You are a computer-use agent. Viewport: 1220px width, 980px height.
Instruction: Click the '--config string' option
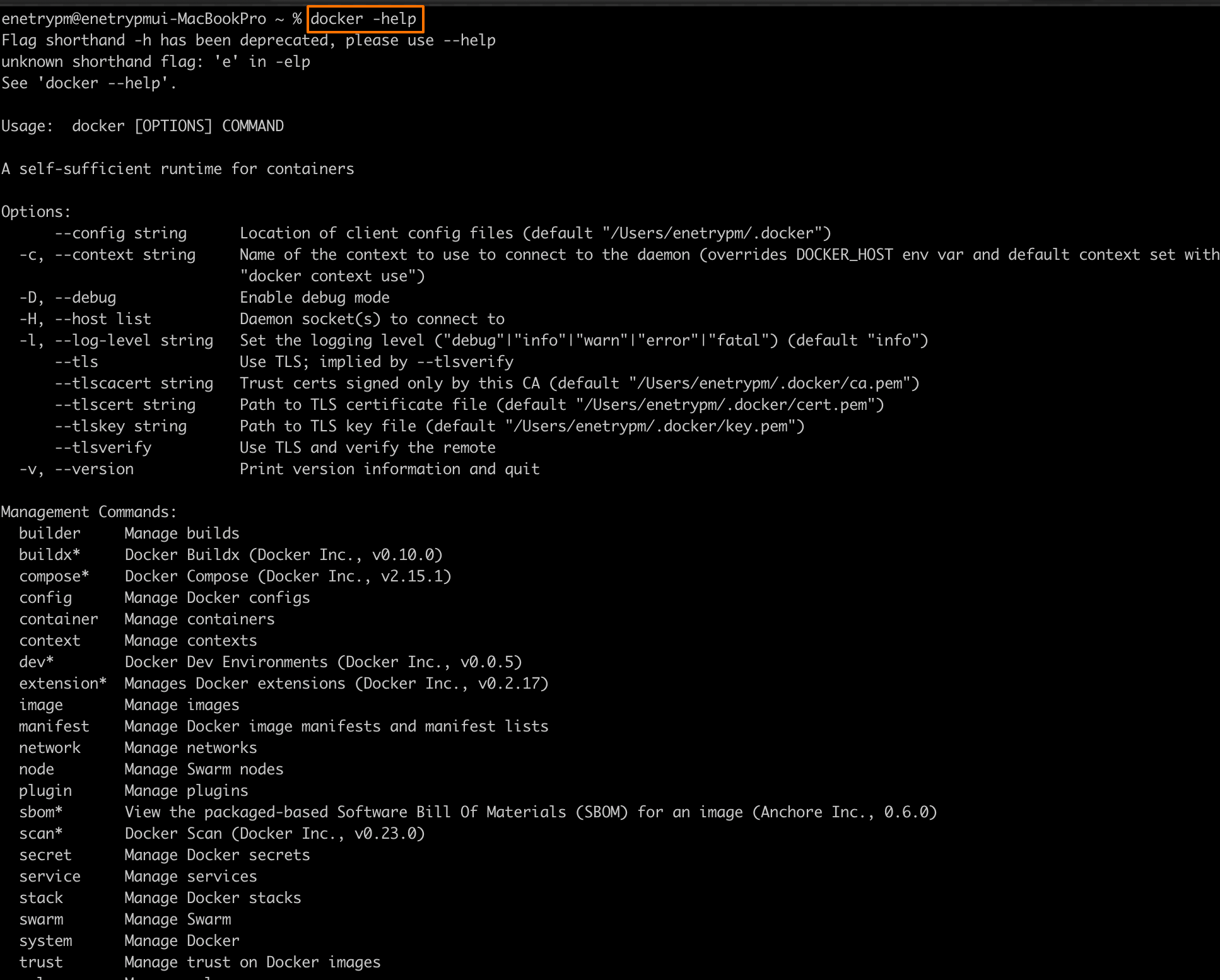[x=120, y=233]
